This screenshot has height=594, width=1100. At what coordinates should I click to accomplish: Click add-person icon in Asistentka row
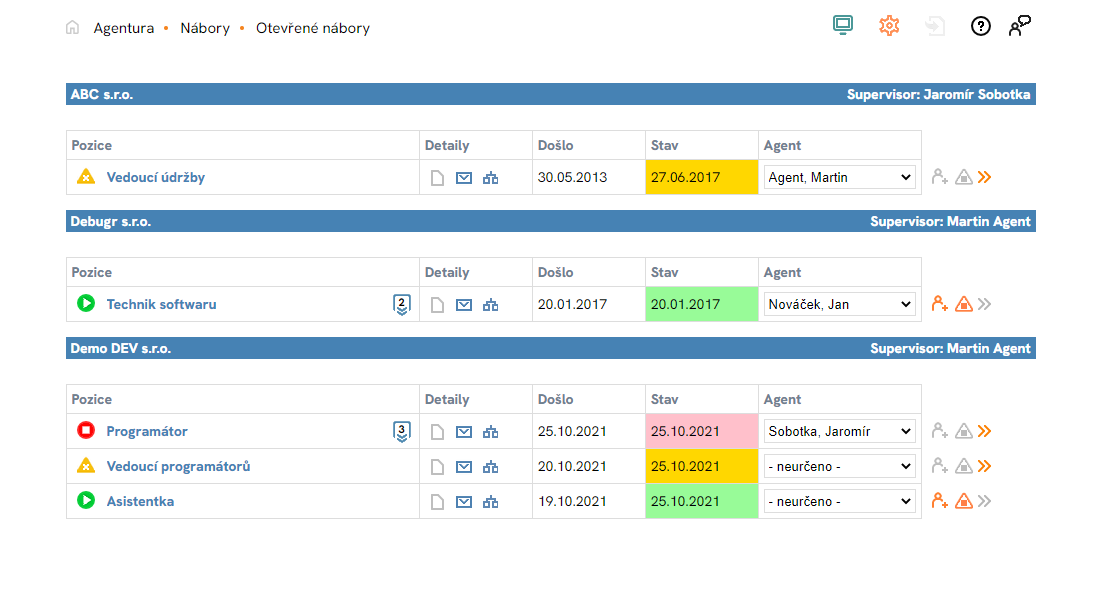tap(939, 501)
